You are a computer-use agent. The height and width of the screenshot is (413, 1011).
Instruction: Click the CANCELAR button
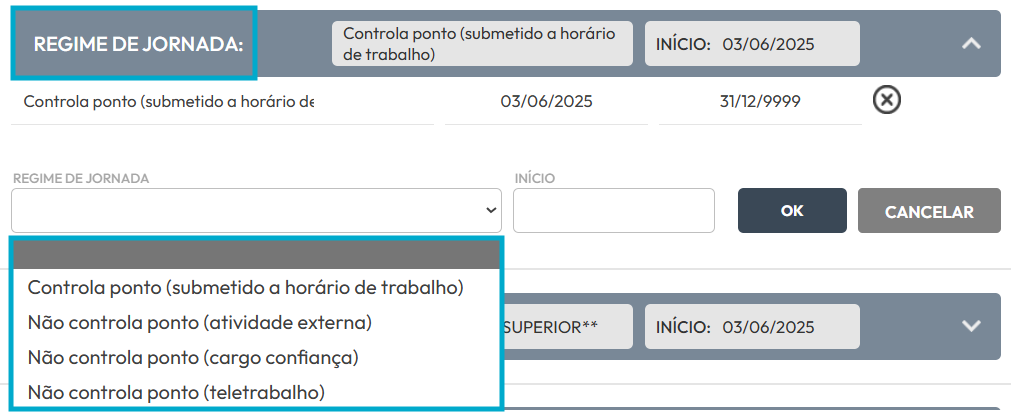pos(929,211)
